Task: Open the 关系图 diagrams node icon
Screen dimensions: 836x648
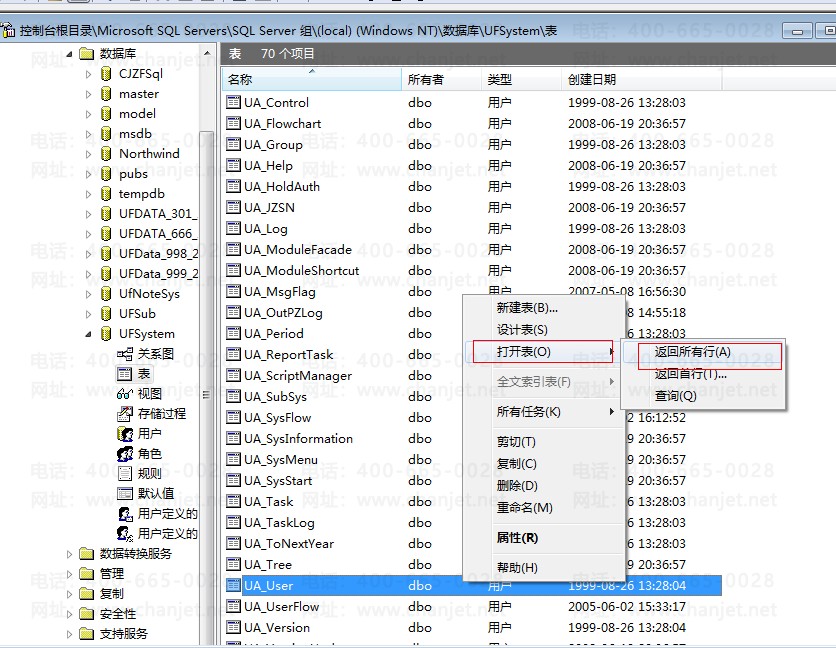Action: (125, 354)
